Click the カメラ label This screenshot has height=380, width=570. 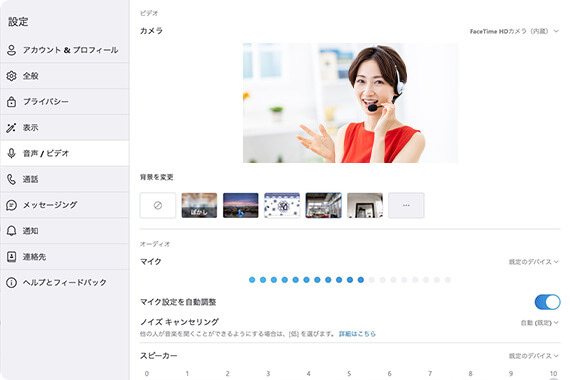pos(151,31)
